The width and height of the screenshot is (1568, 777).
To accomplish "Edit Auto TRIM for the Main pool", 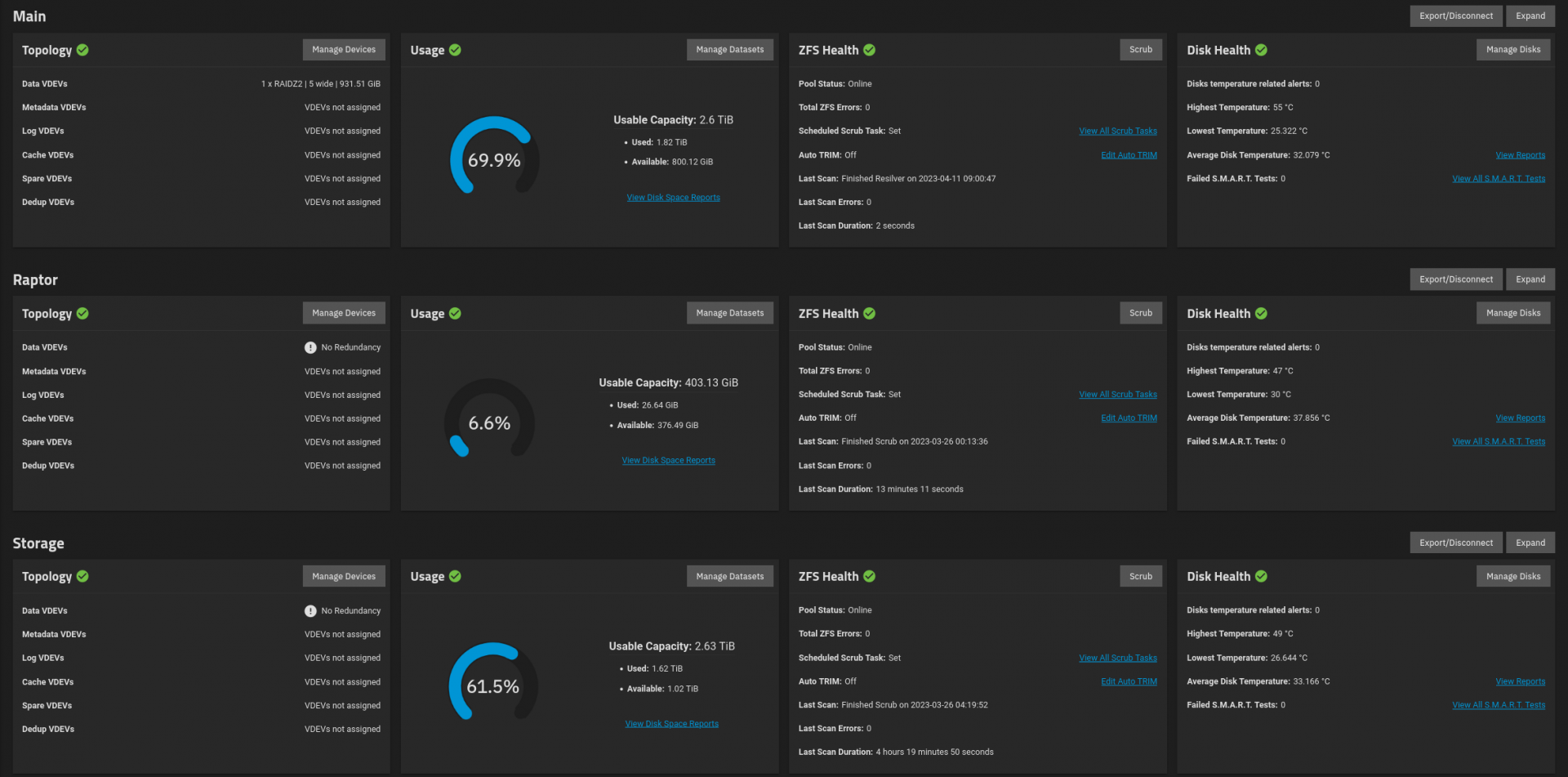I will tap(1129, 155).
